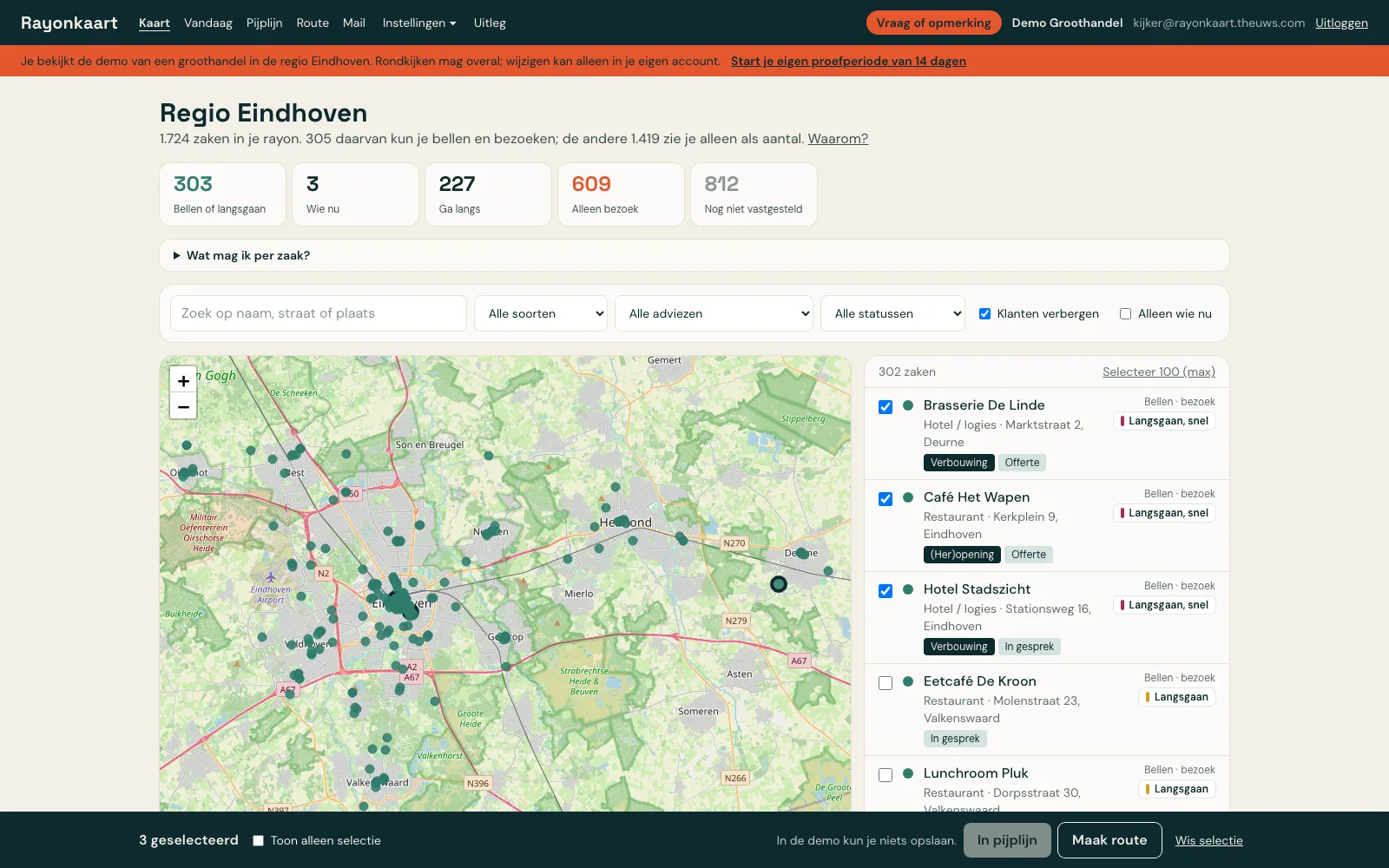The width and height of the screenshot is (1389, 868).
Task: Zoom out on the map
Action: [183, 406]
